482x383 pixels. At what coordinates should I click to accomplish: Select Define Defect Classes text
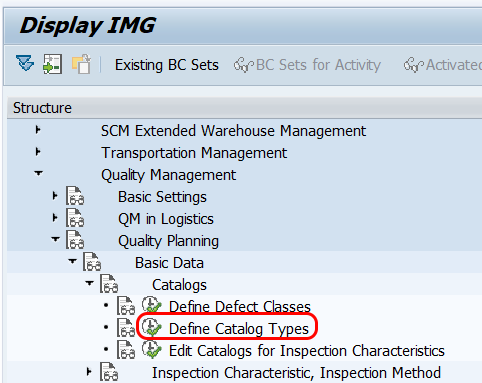pos(240,307)
